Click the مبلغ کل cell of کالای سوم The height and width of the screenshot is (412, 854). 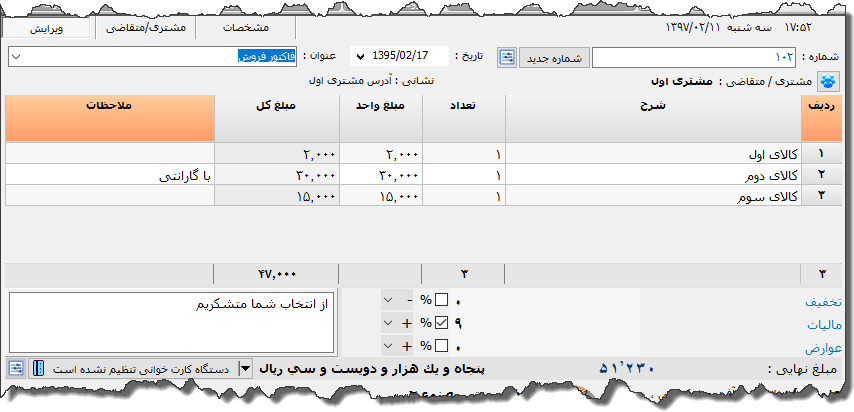pyautogui.click(x=277, y=196)
